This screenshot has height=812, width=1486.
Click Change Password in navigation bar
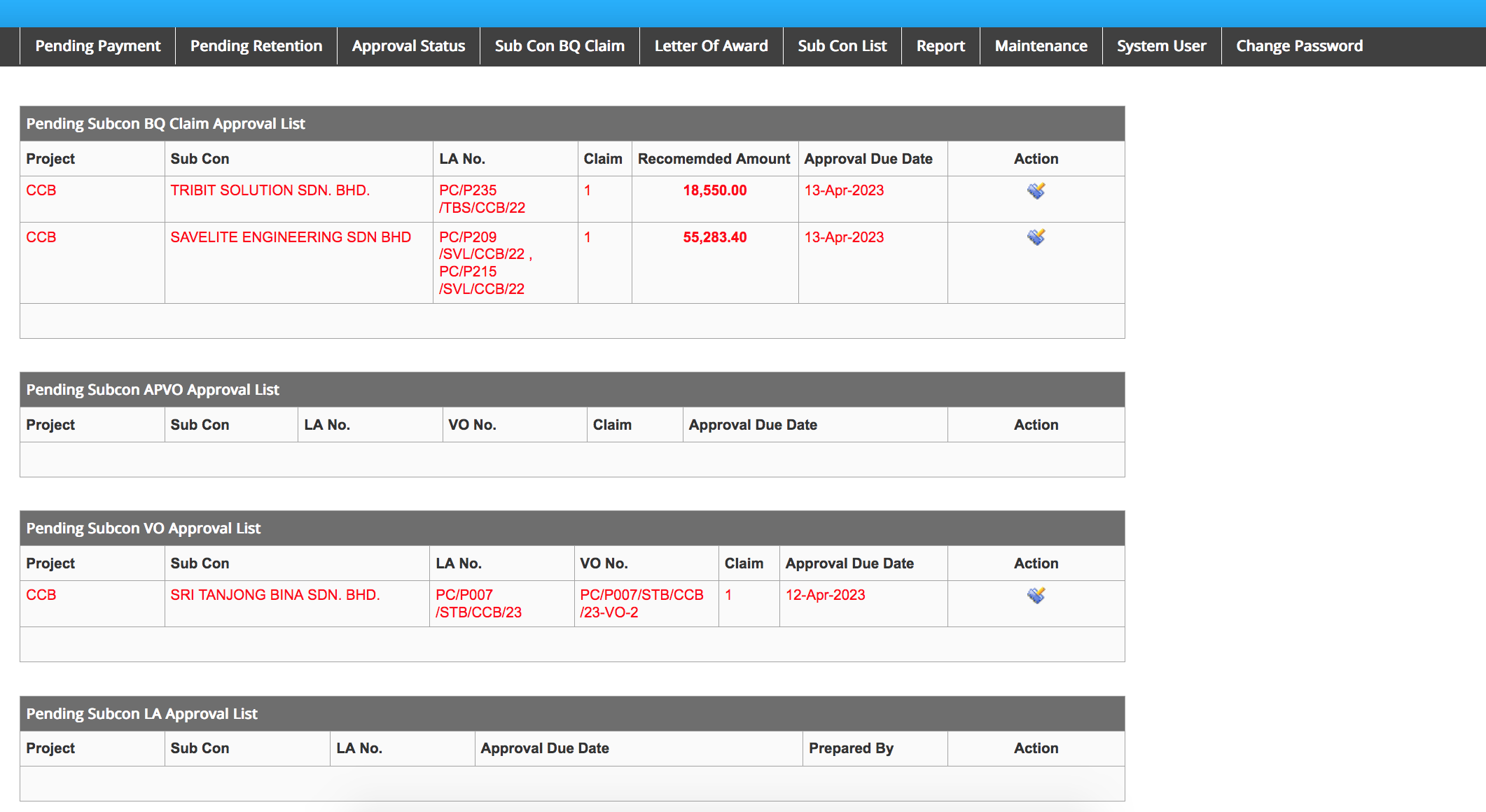pyautogui.click(x=1299, y=46)
